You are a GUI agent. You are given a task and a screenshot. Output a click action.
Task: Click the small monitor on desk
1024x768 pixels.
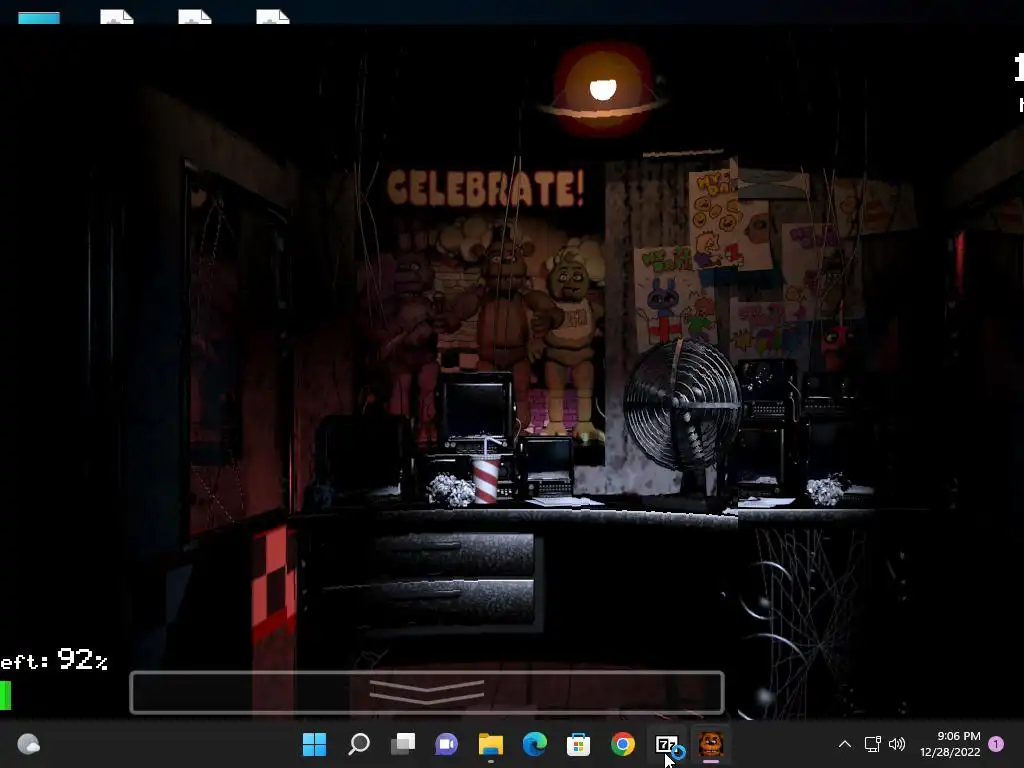pyautogui.click(x=547, y=468)
